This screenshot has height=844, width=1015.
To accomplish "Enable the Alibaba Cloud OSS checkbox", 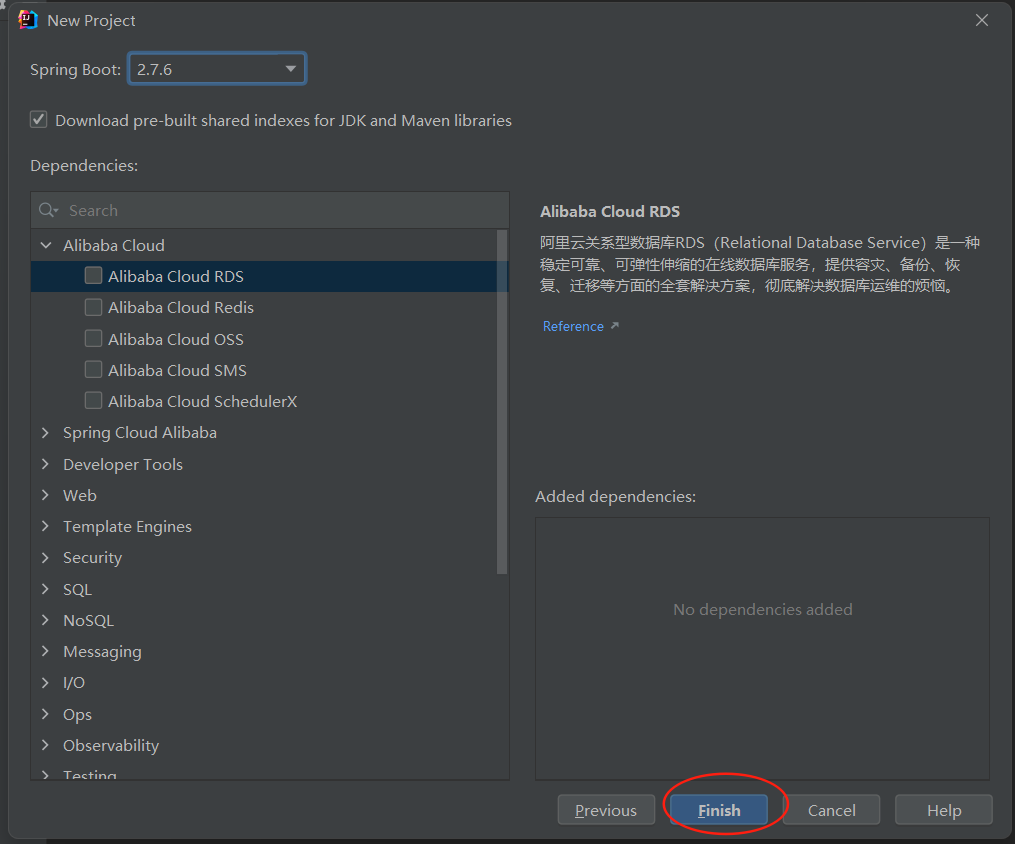I will coord(93,339).
